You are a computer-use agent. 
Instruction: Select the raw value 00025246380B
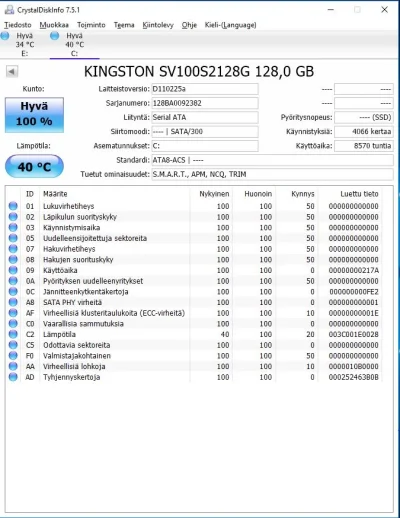pyautogui.click(x=354, y=377)
